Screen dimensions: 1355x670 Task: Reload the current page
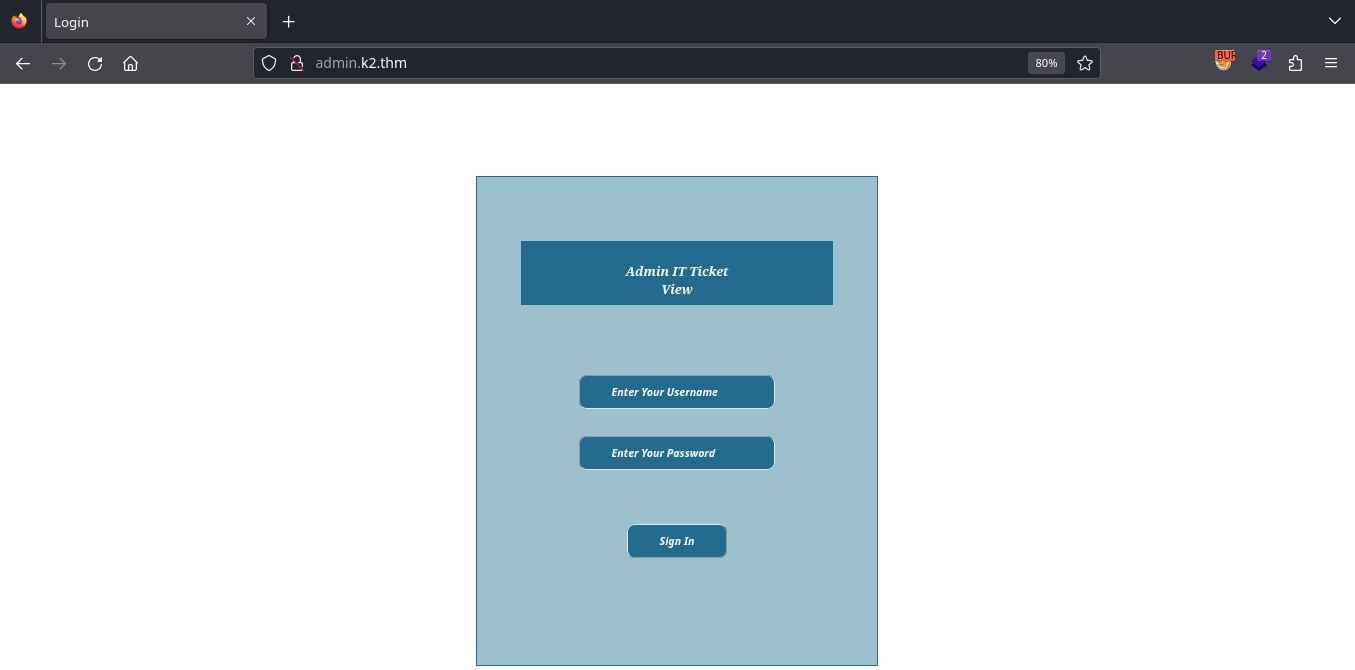pos(95,63)
